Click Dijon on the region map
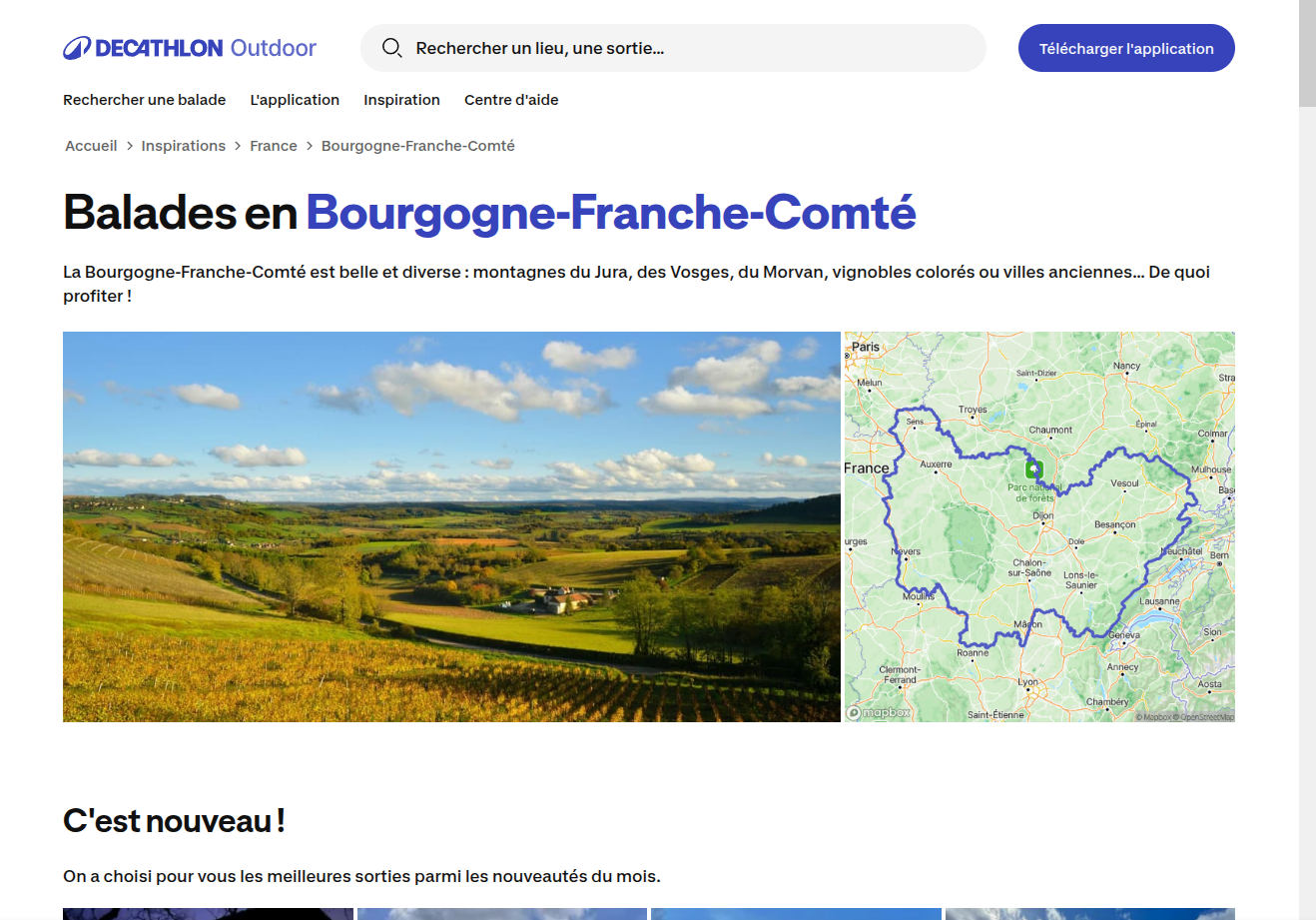1316x920 pixels. tap(1043, 516)
